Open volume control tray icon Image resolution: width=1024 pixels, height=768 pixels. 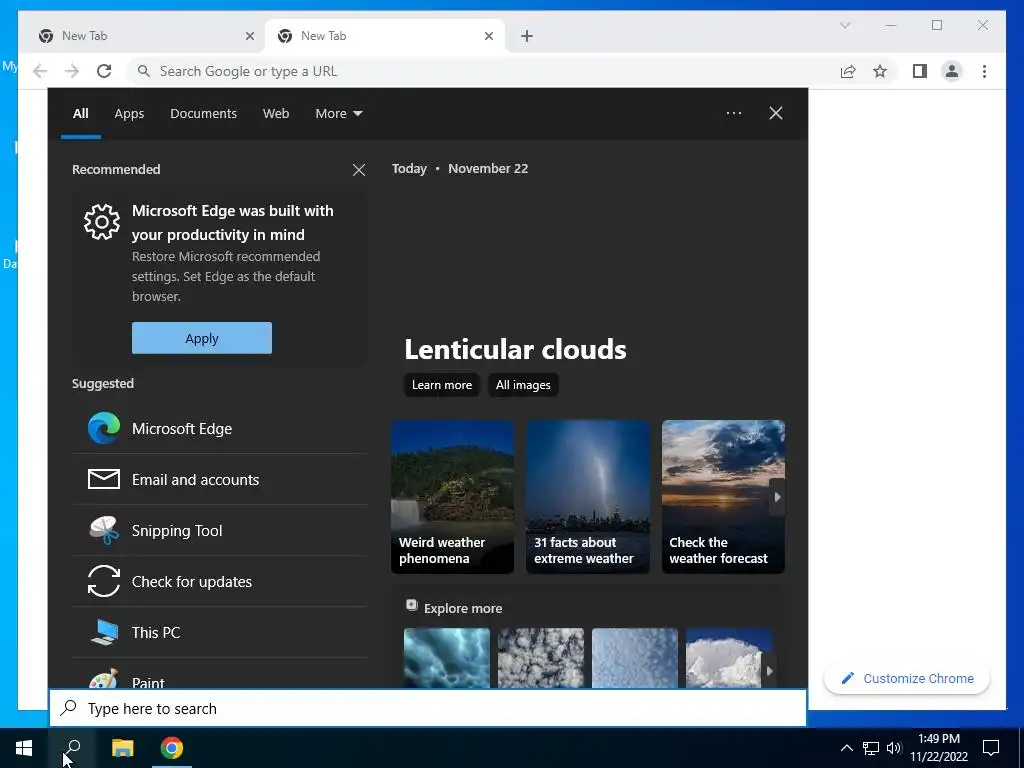point(894,748)
